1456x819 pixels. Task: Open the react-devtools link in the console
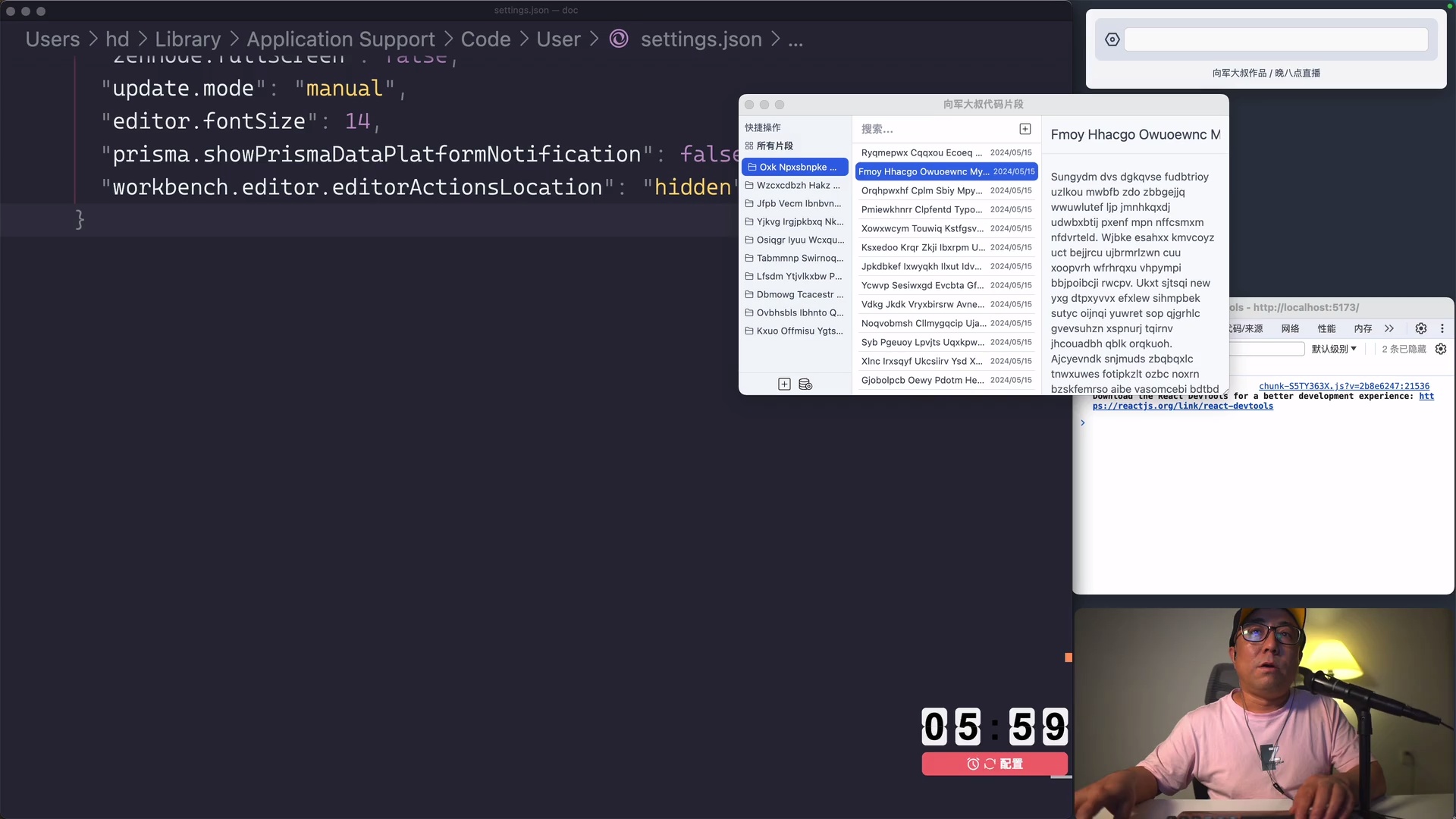1183,406
